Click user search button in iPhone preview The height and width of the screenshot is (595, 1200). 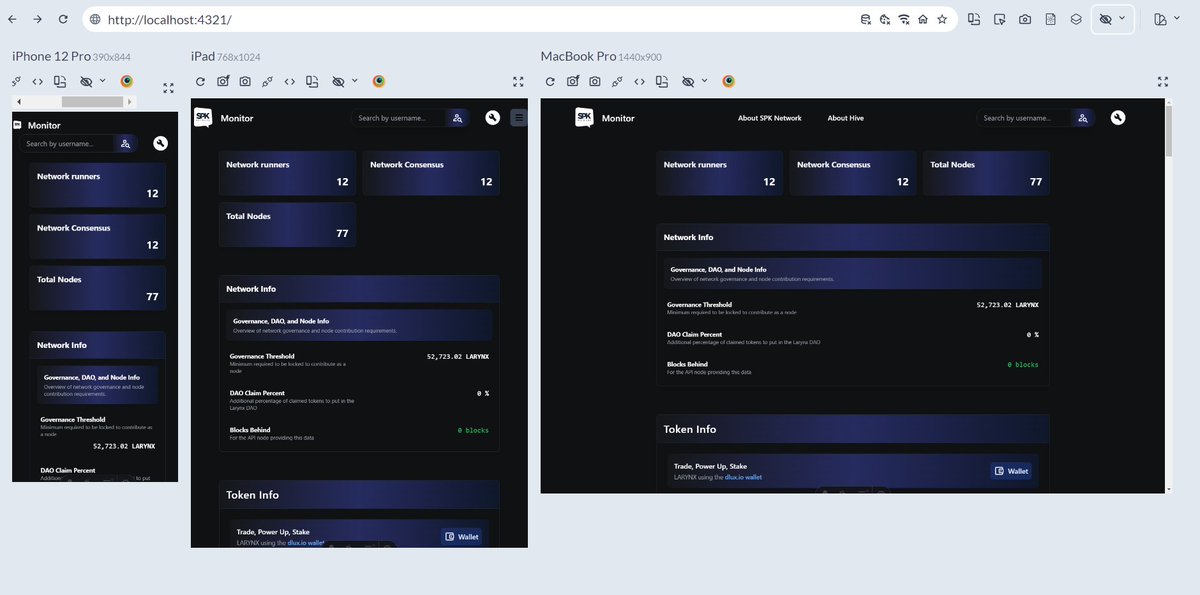(126, 144)
